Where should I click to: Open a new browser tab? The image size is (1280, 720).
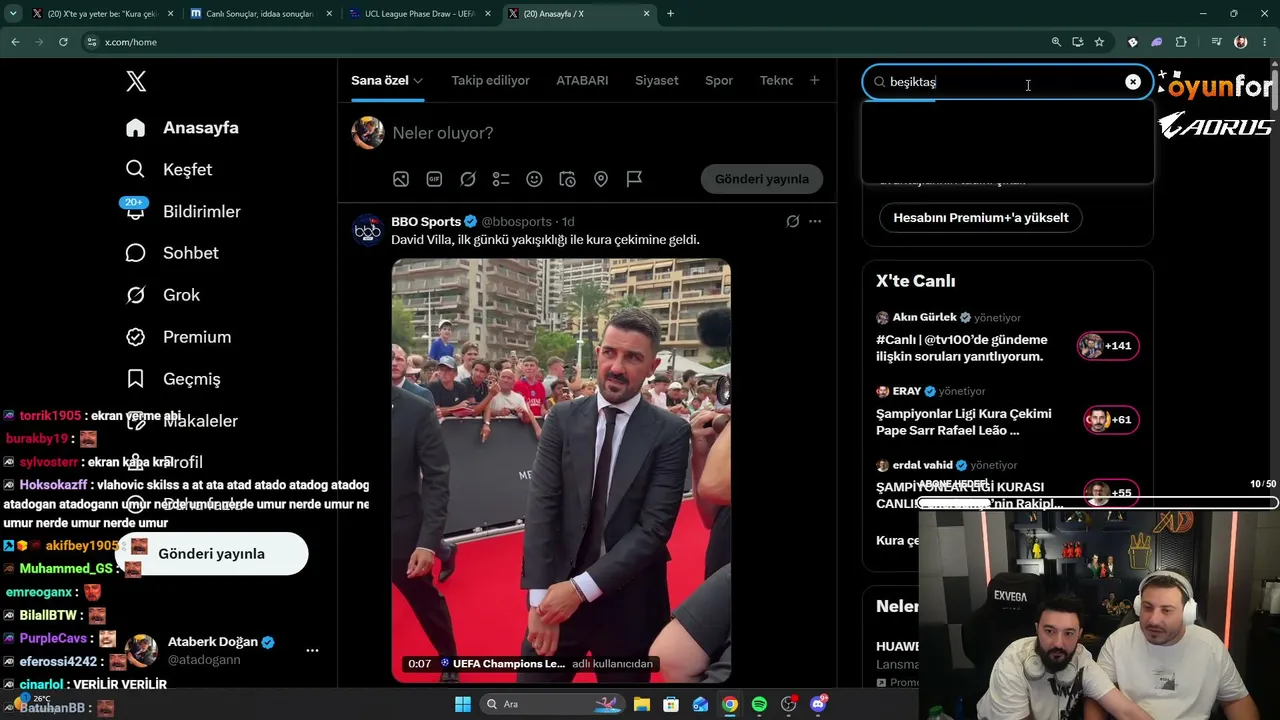tap(670, 14)
